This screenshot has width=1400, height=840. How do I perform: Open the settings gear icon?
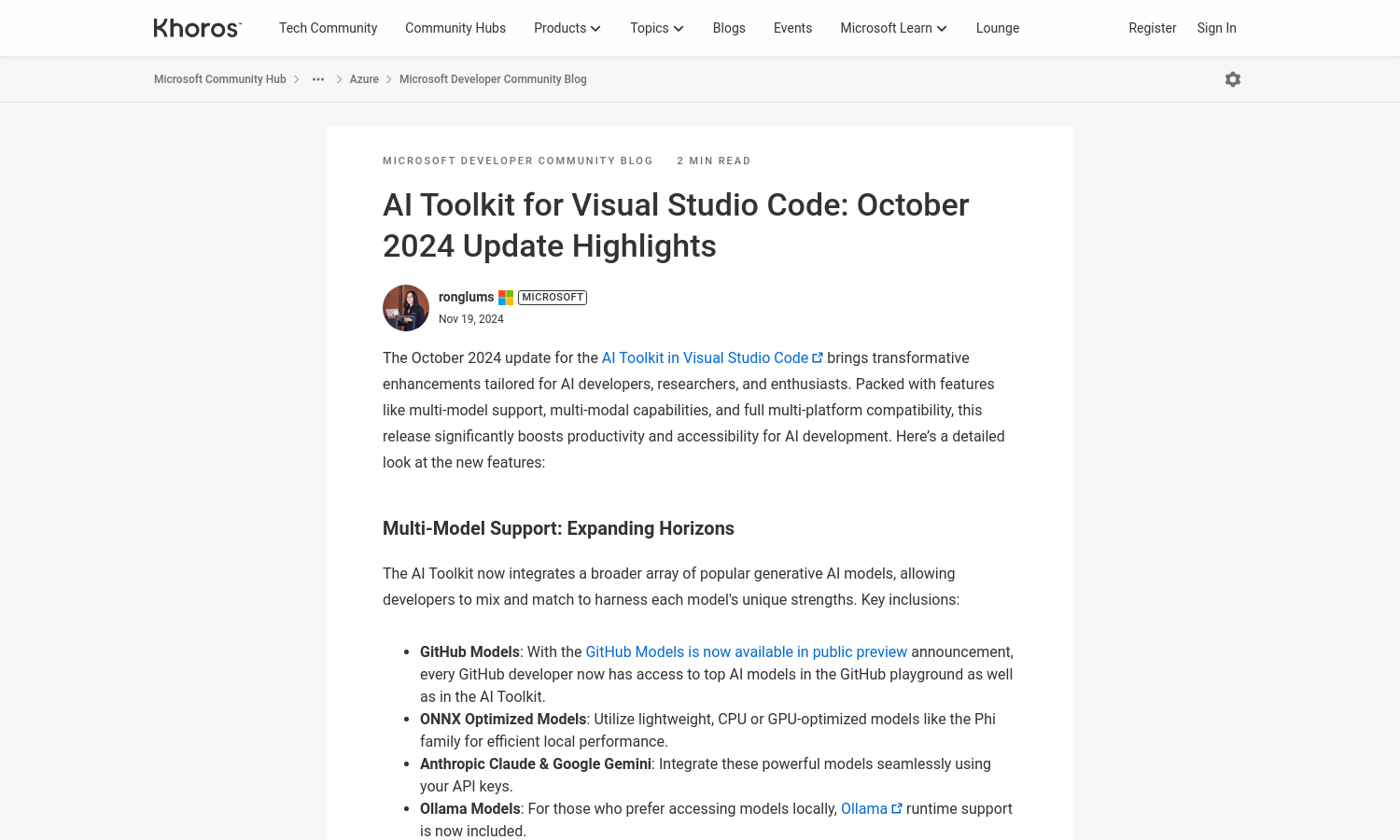1233,79
